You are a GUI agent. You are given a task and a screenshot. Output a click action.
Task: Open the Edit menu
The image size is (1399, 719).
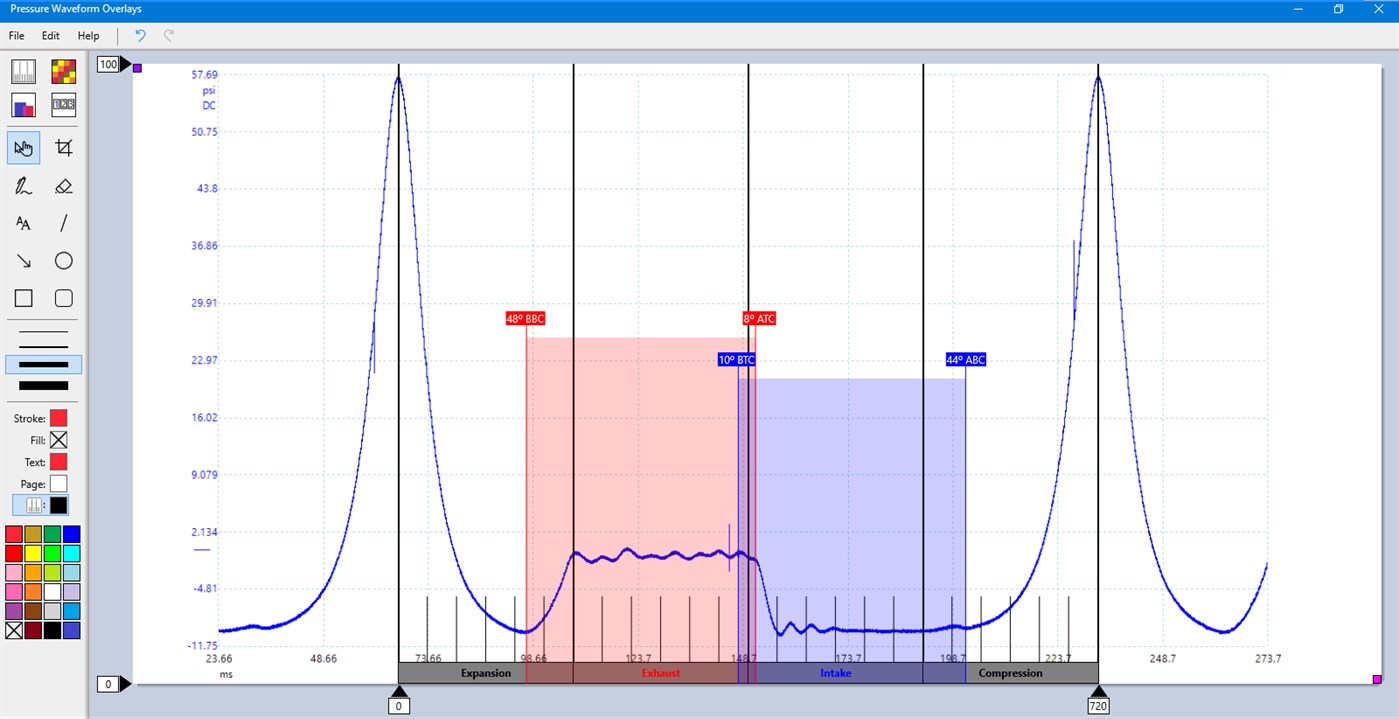click(x=49, y=35)
